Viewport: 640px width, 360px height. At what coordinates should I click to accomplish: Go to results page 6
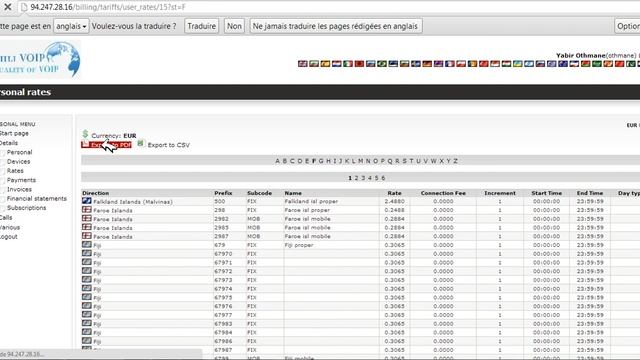[x=383, y=178]
